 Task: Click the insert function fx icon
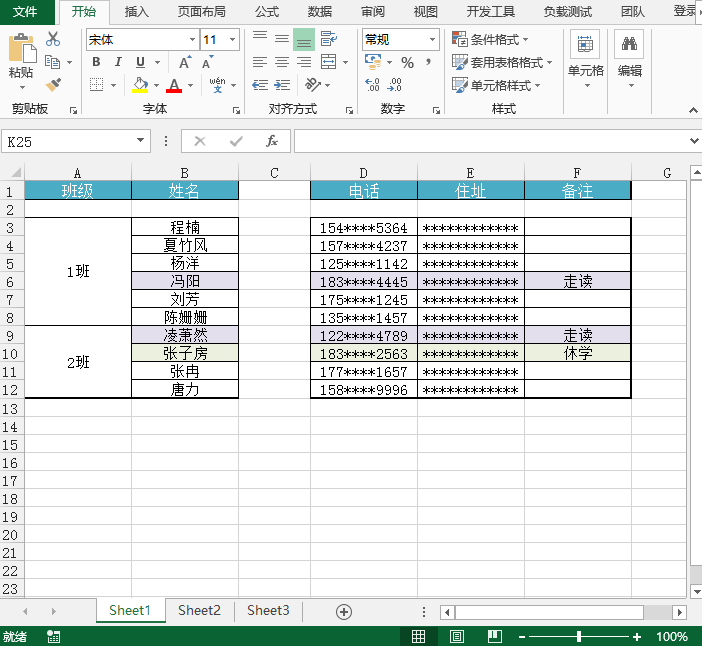[x=272, y=141]
